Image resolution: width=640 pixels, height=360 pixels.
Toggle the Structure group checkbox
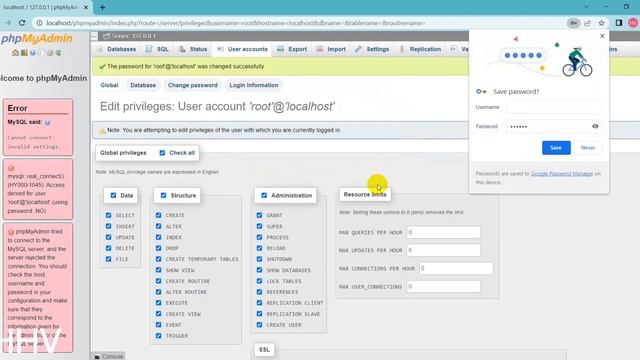tap(163, 196)
